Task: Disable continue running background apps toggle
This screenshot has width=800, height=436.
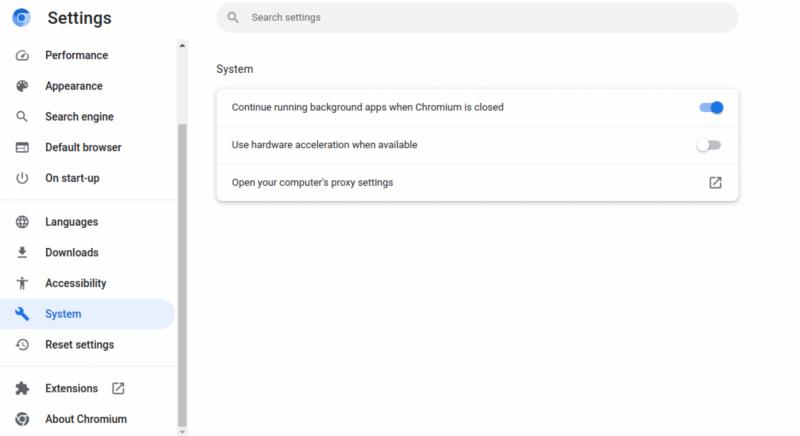Action: 711,108
